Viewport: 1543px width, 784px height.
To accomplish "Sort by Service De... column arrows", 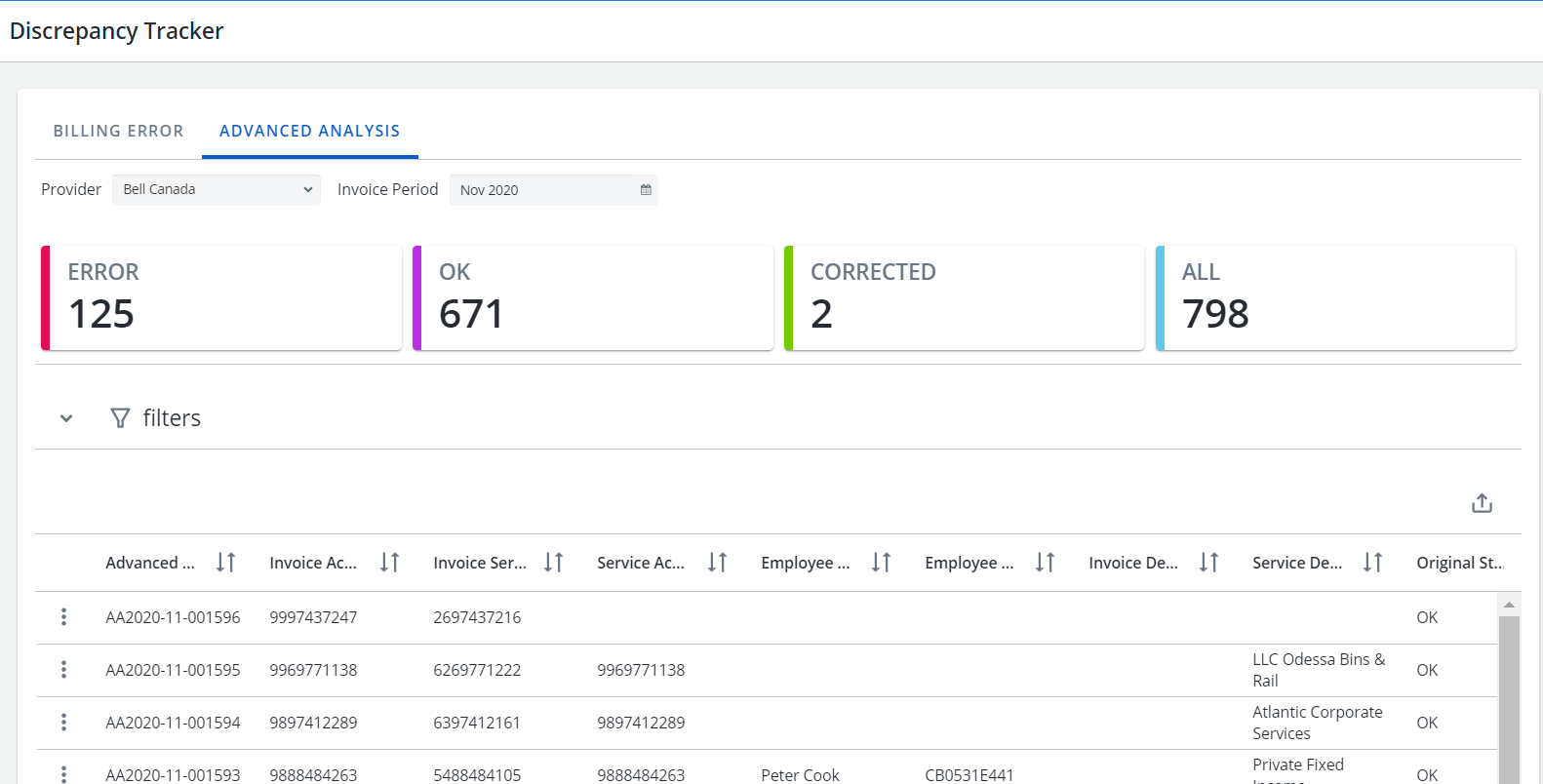I will [x=1372, y=563].
